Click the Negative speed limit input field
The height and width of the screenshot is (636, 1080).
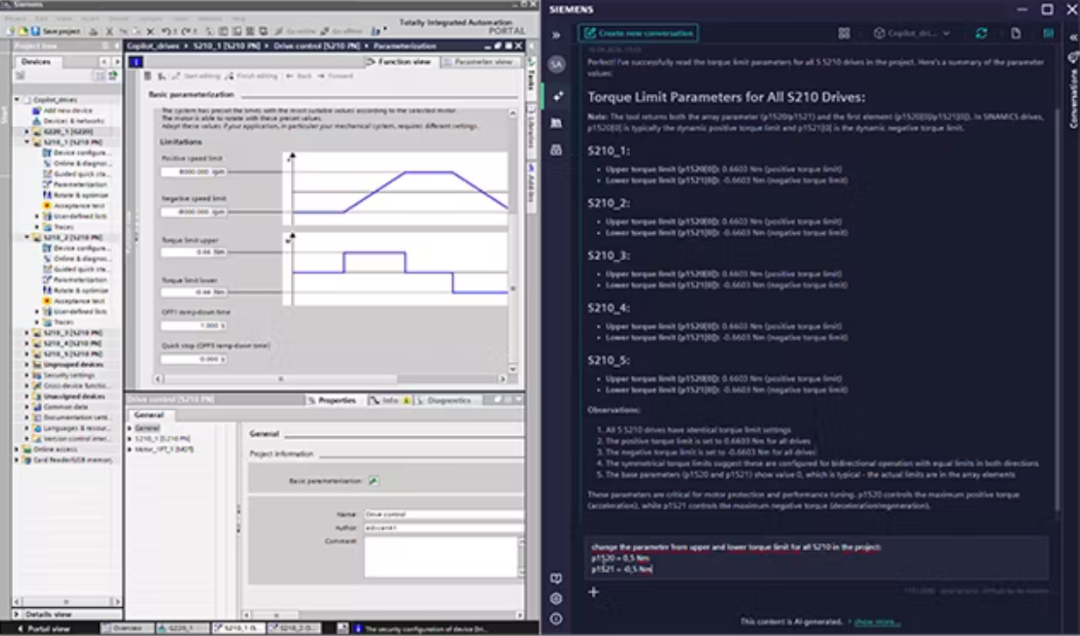coord(194,212)
